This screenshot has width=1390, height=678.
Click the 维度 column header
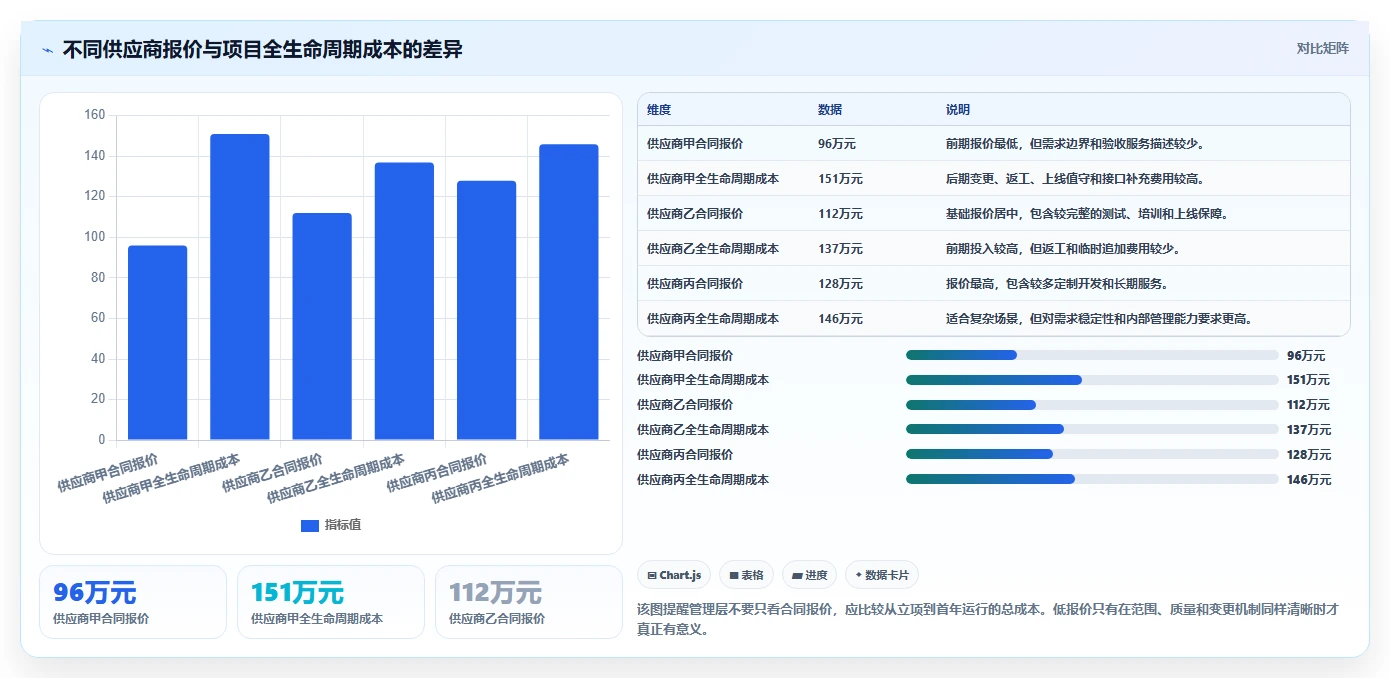coord(659,110)
